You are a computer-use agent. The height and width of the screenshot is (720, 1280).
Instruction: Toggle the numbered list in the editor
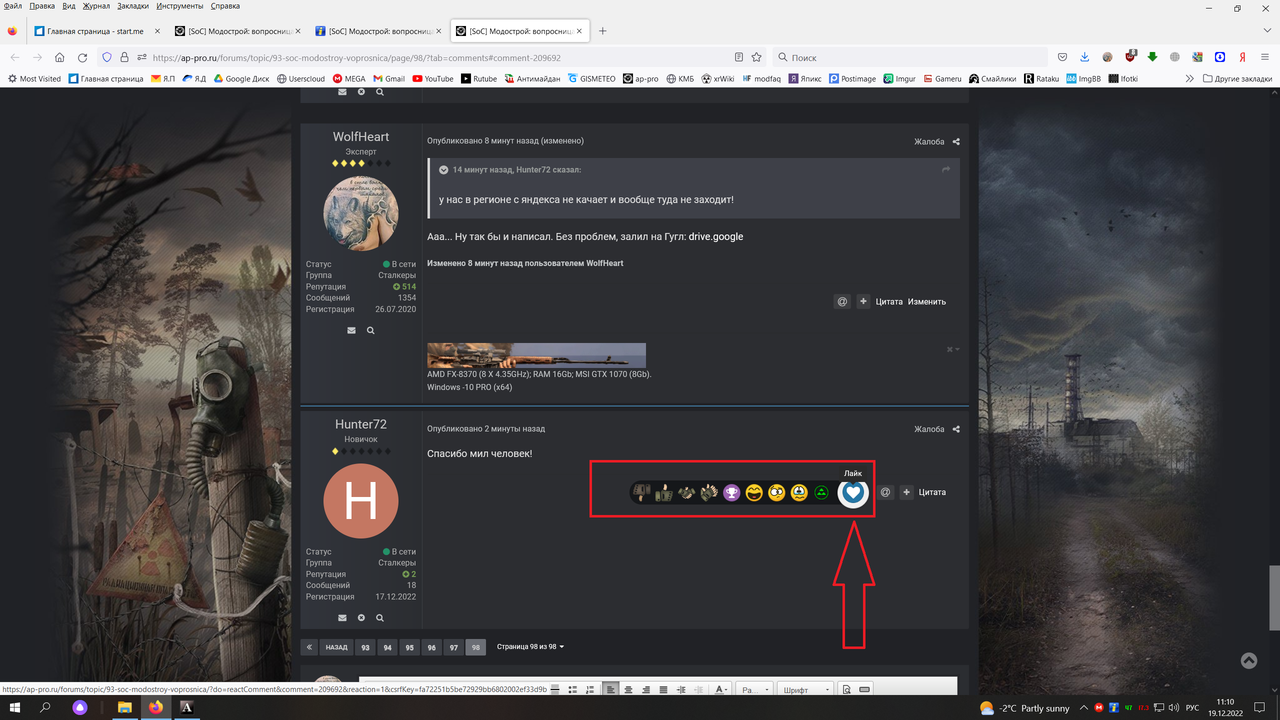point(590,689)
